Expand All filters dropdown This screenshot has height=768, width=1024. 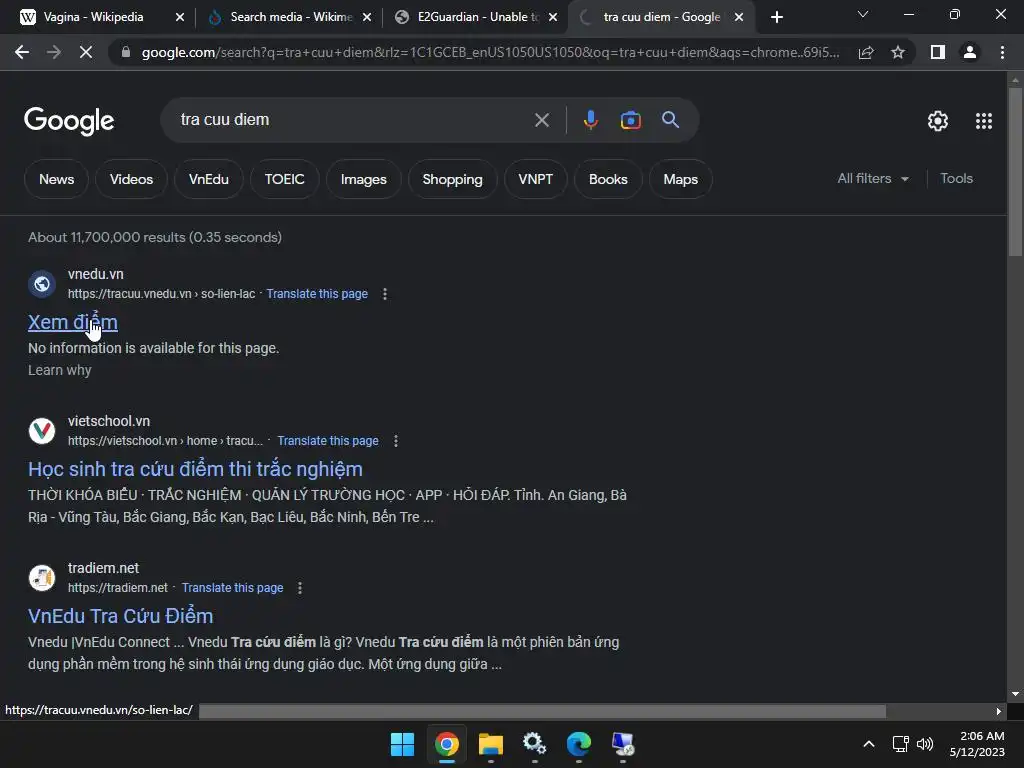tap(873, 178)
